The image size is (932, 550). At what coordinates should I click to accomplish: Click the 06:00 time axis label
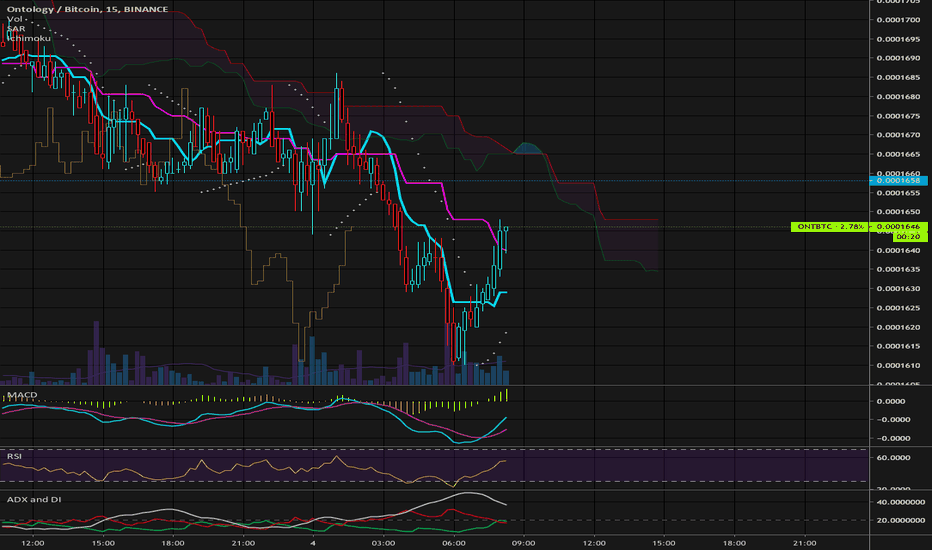click(454, 543)
